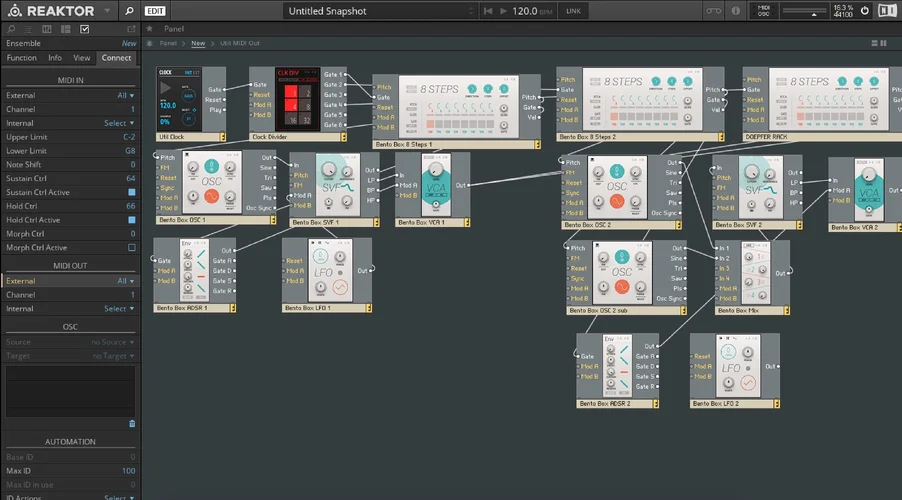Image resolution: width=902 pixels, height=500 pixels.
Task: Click the rewind to start transport icon
Action: coord(488,11)
